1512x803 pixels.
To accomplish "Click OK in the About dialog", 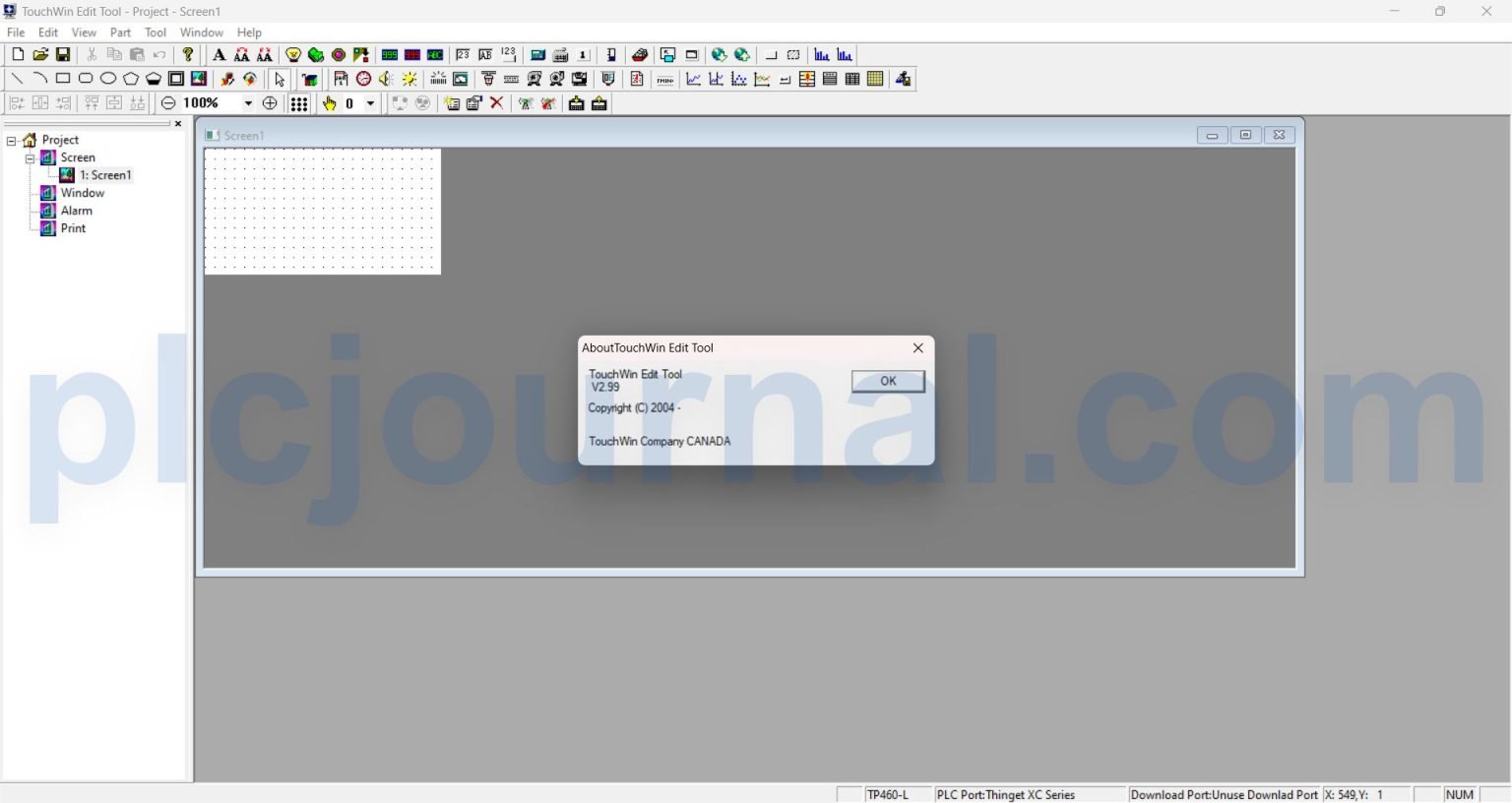I will pos(887,381).
